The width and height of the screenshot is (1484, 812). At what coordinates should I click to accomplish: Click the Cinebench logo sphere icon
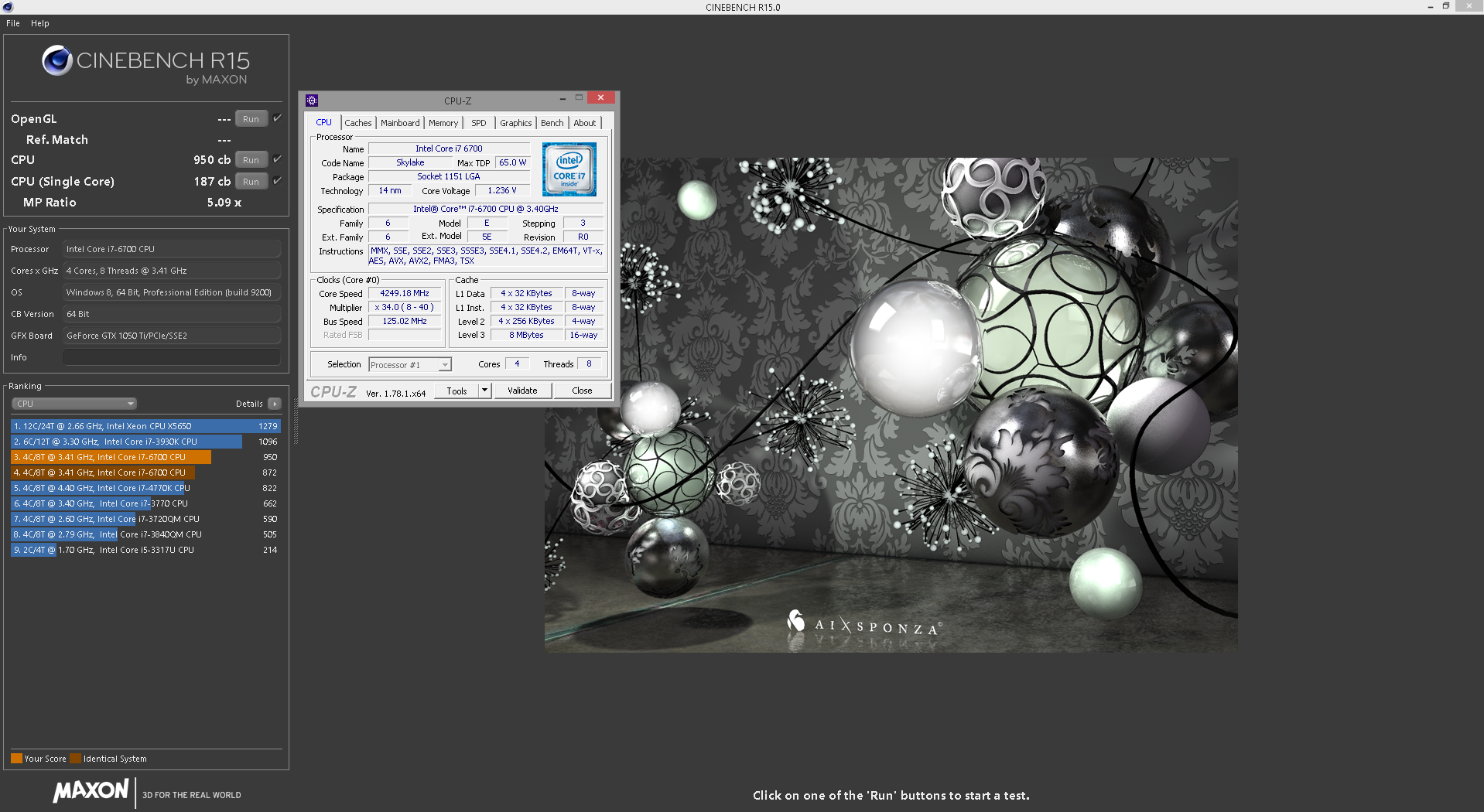pyautogui.click(x=57, y=60)
